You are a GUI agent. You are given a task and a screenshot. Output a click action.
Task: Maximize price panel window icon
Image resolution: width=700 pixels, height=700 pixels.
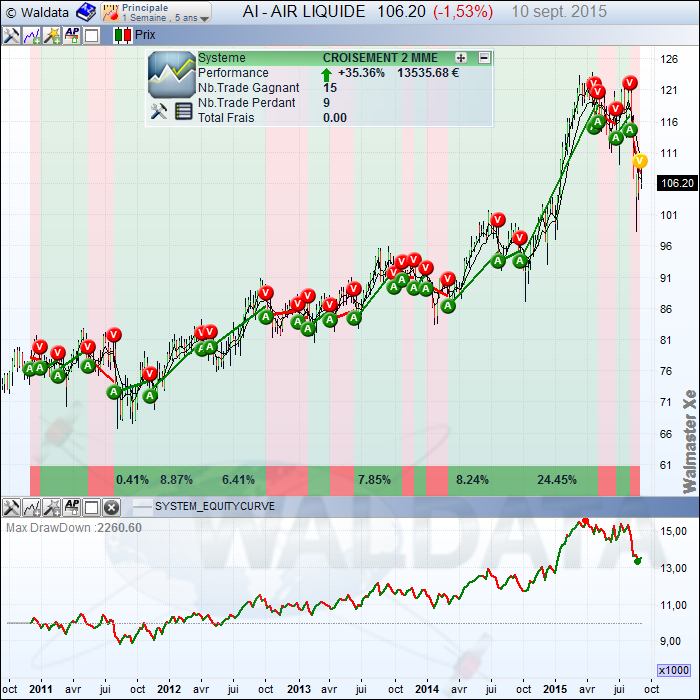[x=92, y=35]
